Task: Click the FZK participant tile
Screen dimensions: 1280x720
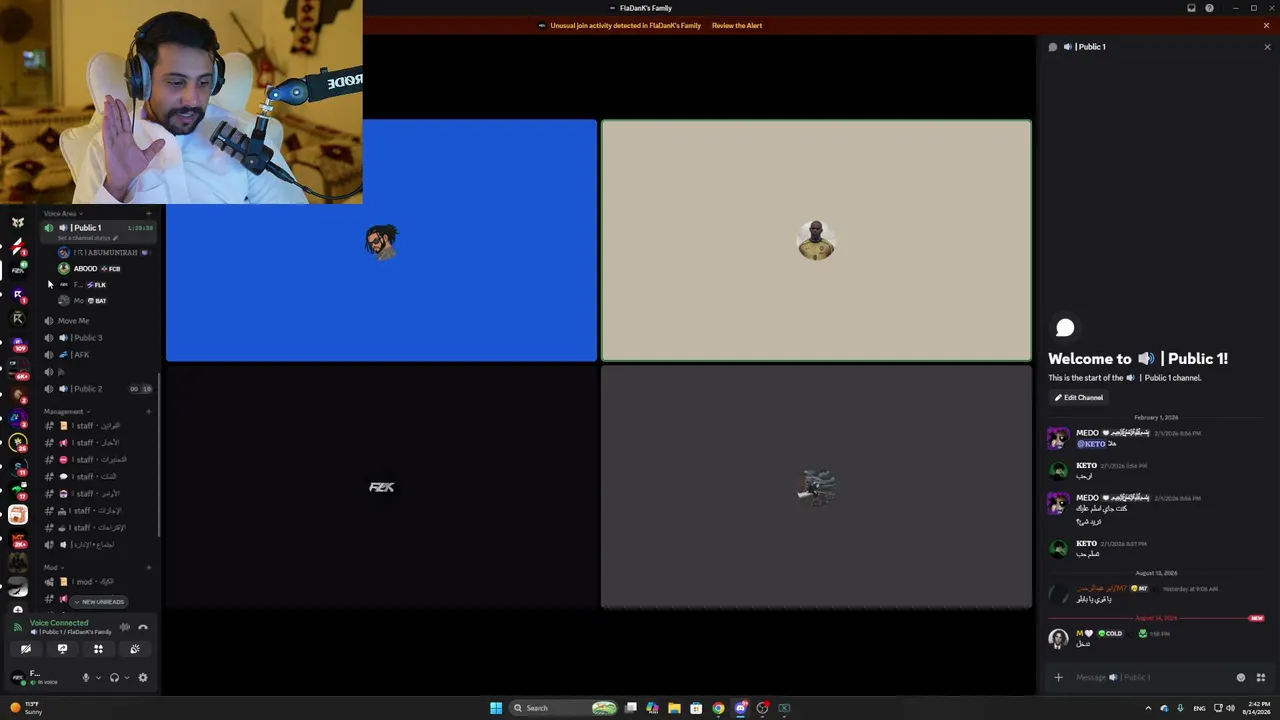Action: [x=381, y=487]
